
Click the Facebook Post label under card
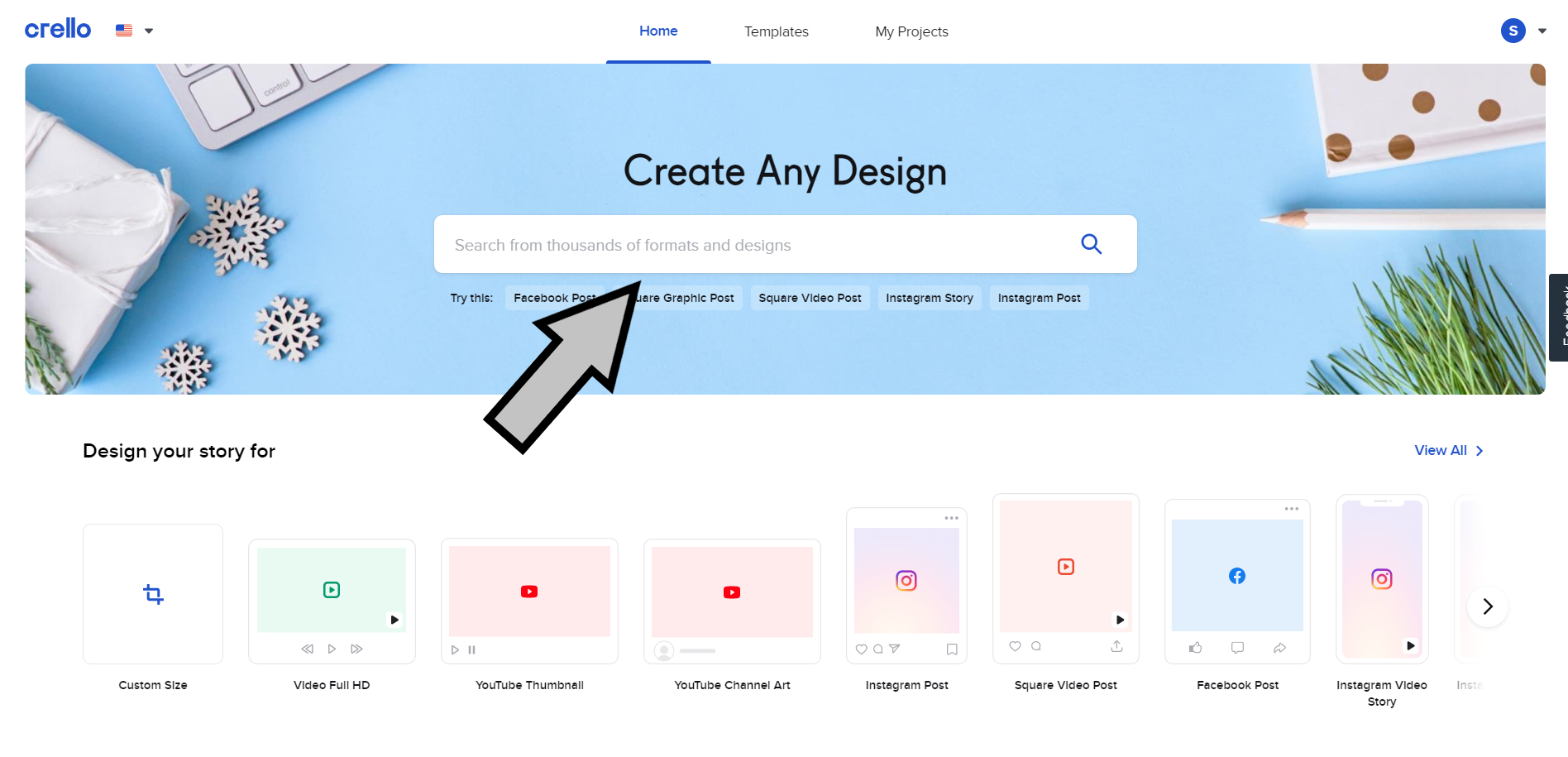(1237, 685)
